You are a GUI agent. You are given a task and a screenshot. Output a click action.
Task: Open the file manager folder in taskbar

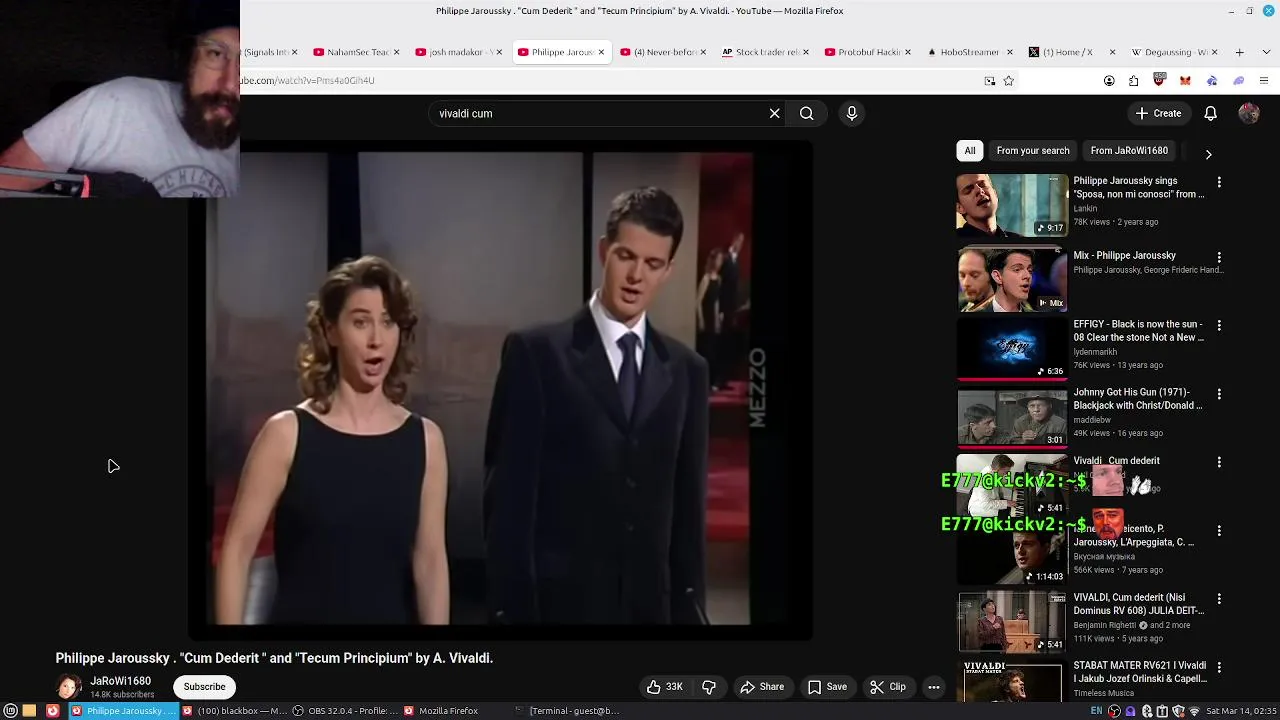pyautogui.click(x=30, y=711)
